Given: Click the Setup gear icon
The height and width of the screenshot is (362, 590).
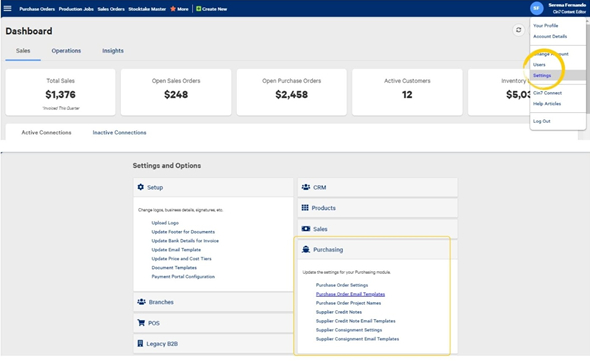Looking at the screenshot, I should [x=140, y=187].
